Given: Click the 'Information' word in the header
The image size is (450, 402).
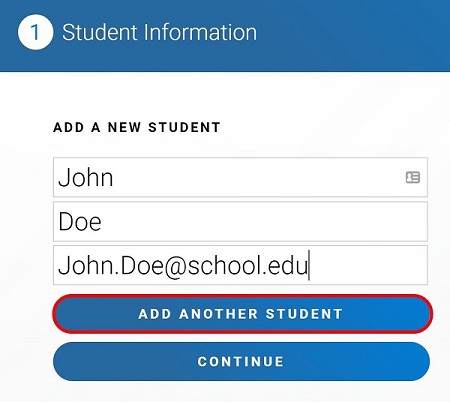Looking at the screenshot, I should 200,32.
